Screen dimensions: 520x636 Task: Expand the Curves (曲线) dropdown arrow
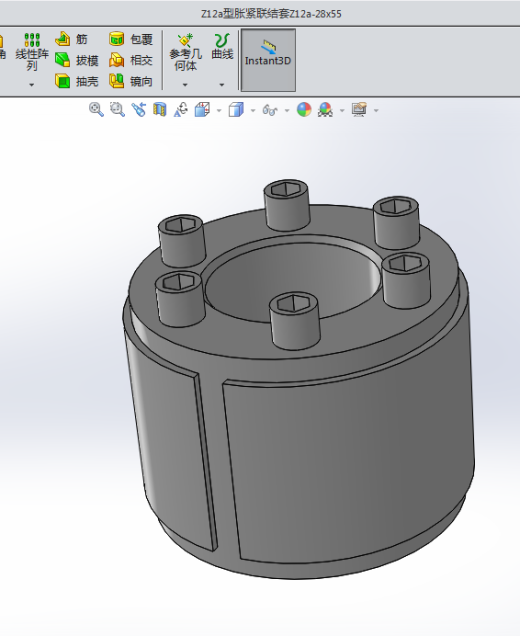tap(221, 85)
